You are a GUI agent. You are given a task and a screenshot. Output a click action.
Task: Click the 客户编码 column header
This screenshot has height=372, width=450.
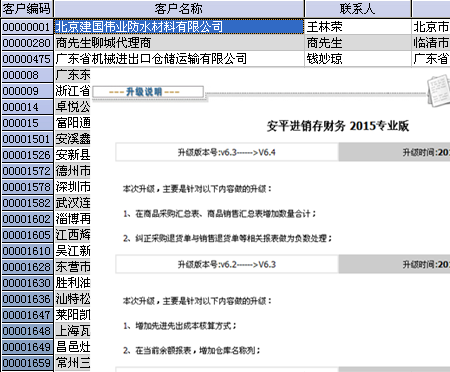(27, 9)
